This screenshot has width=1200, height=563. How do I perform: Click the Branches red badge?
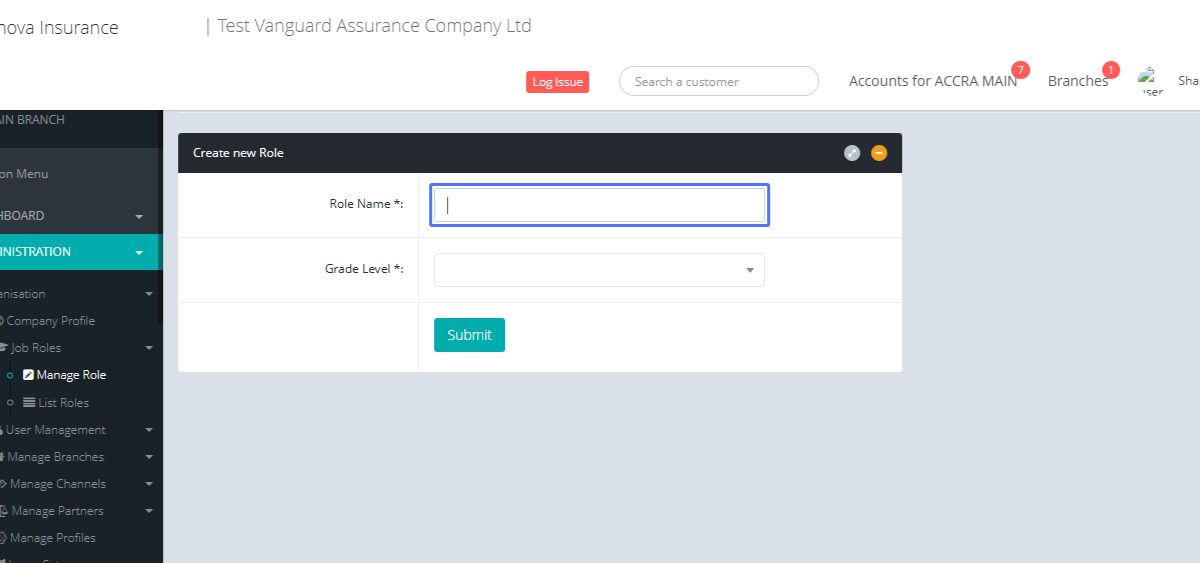click(1111, 70)
